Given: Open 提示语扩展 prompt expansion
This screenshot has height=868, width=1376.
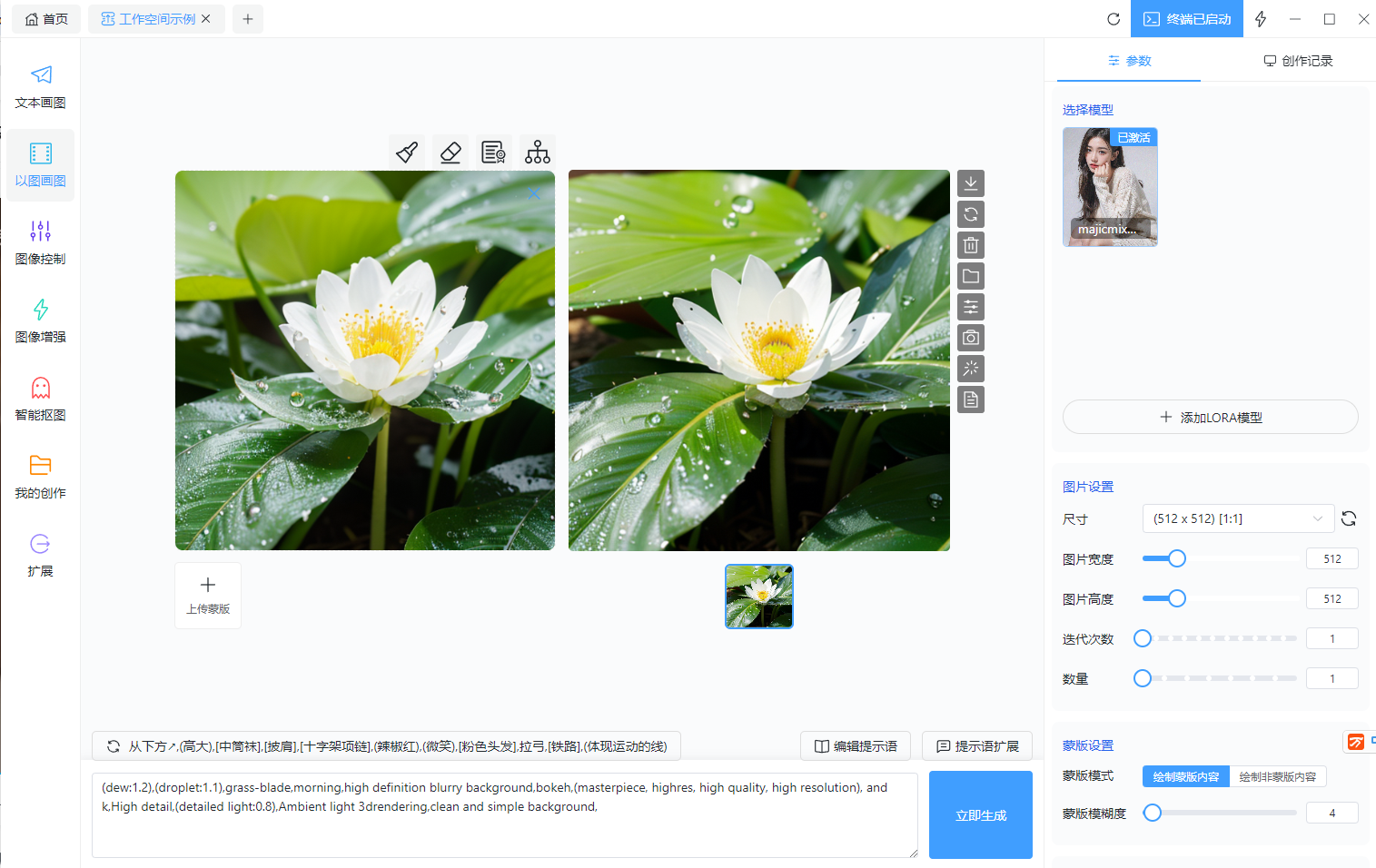Looking at the screenshot, I should coord(977,746).
